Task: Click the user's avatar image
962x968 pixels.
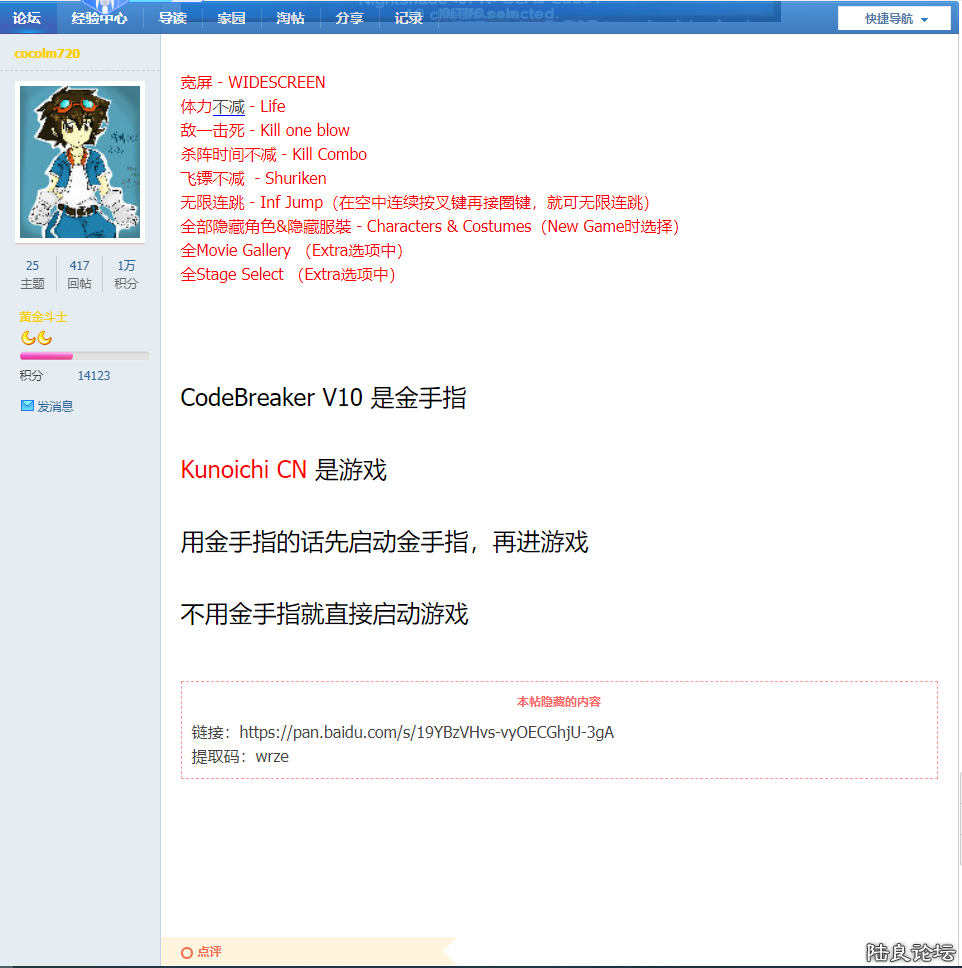Action: click(80, 162)
